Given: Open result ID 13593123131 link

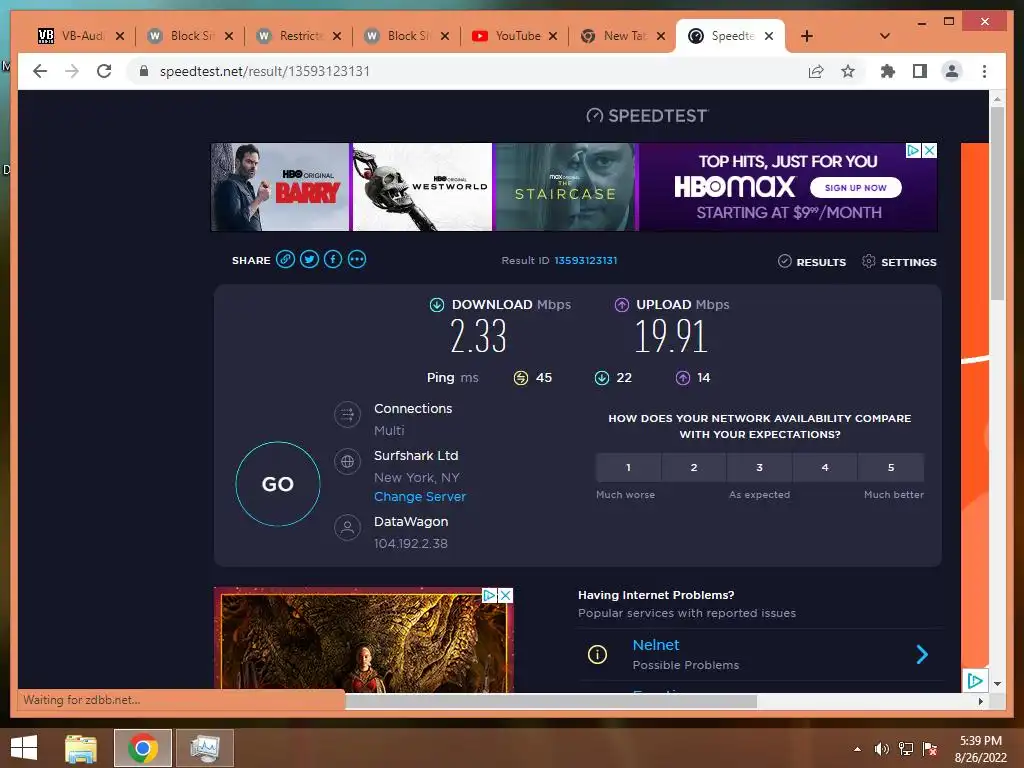Looking at the screenshot, I should (x=586, y=260).
